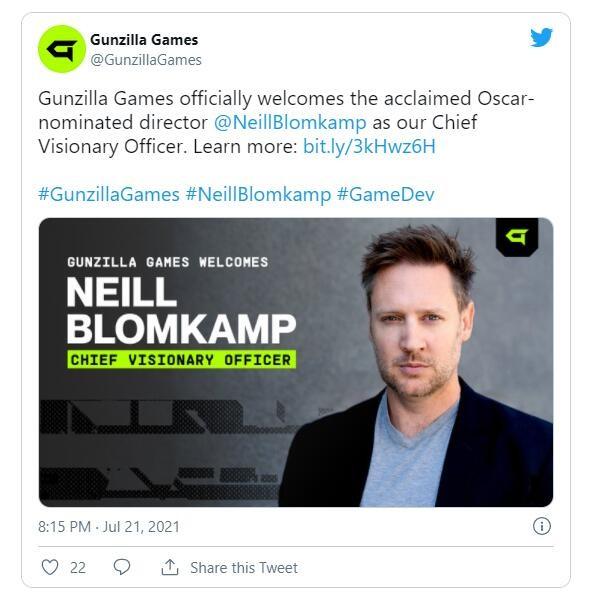Open the Neill Blomkamp welcome image

(x=296, y=362)
